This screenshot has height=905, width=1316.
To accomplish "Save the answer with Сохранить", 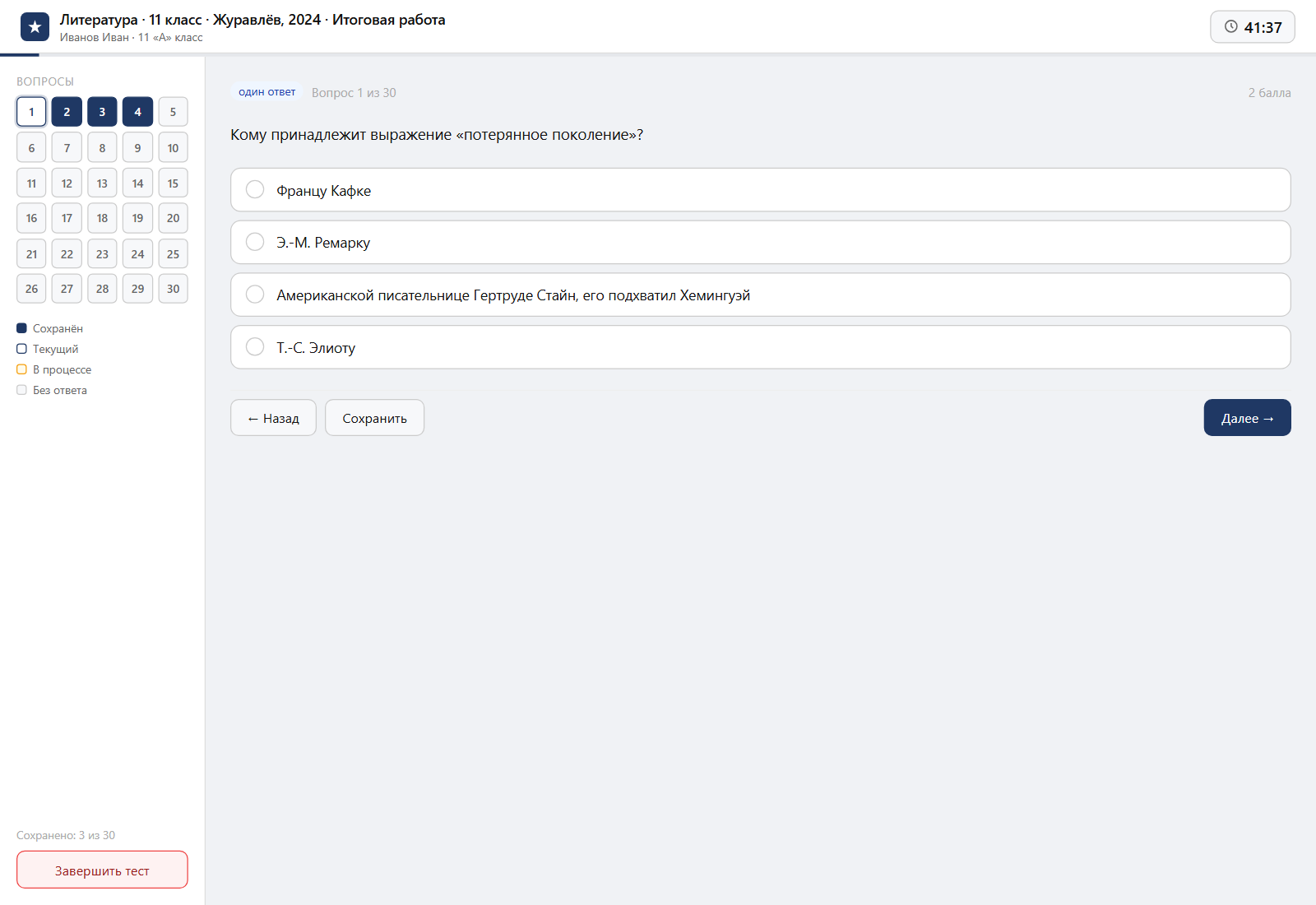I will (374, 418).
